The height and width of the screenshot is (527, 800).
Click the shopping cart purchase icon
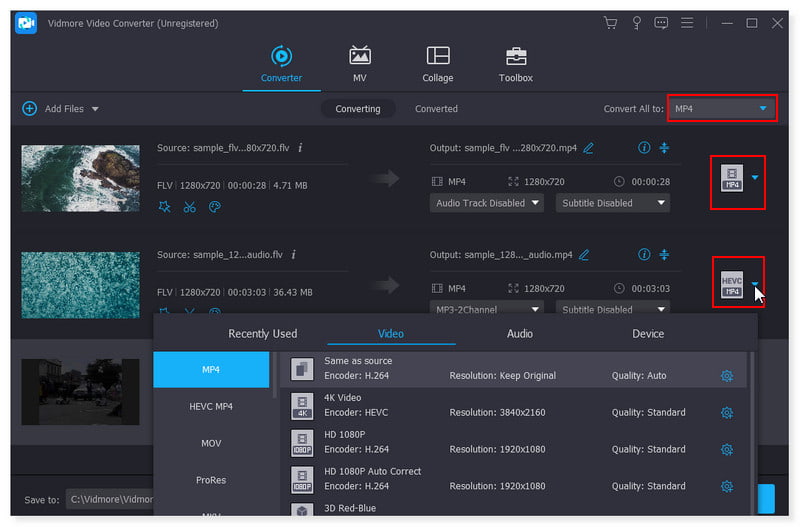tap(610, 23)
